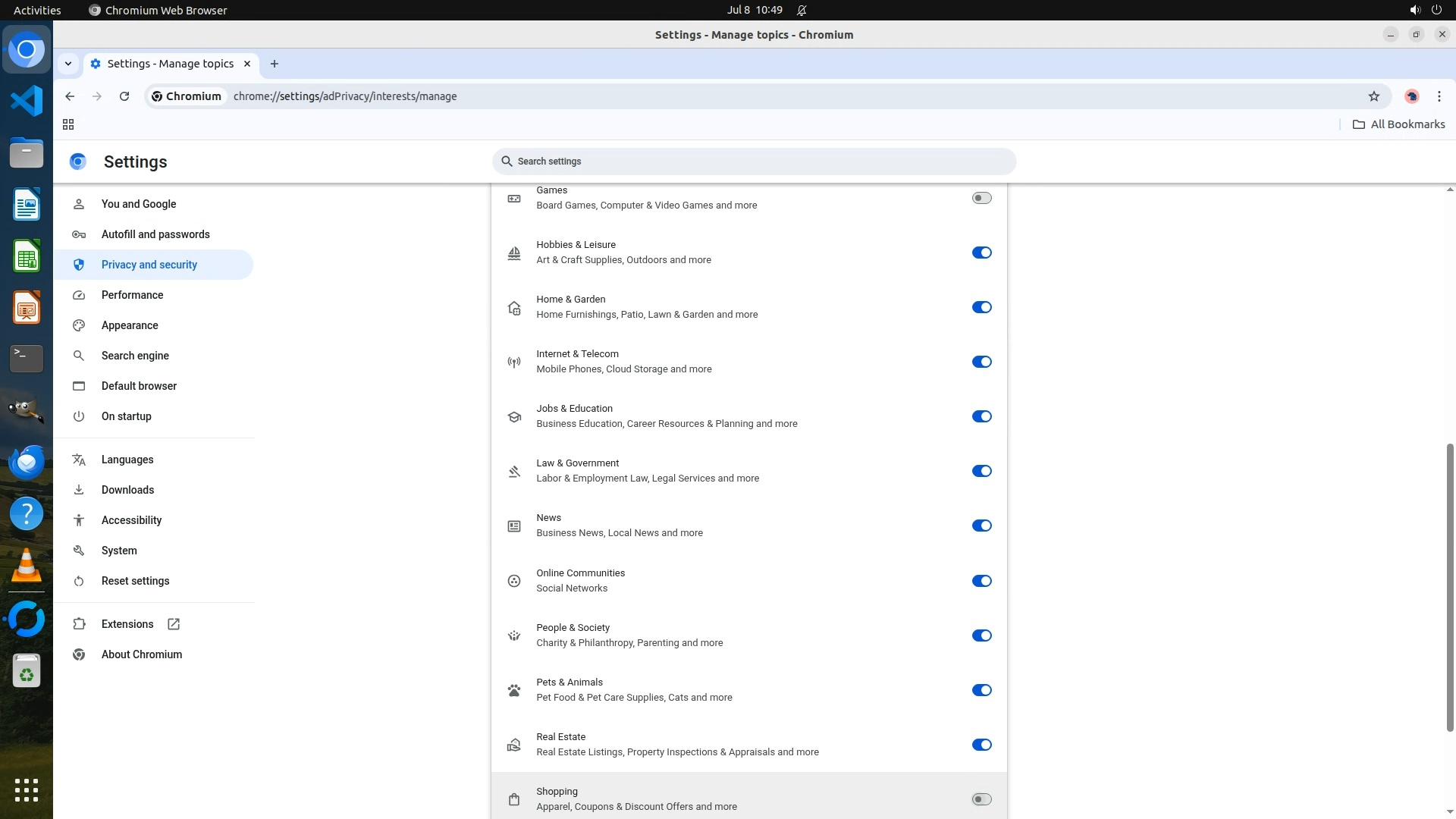Open new tab with plus button
The image size is (1456, 819).
pos(275,64)
